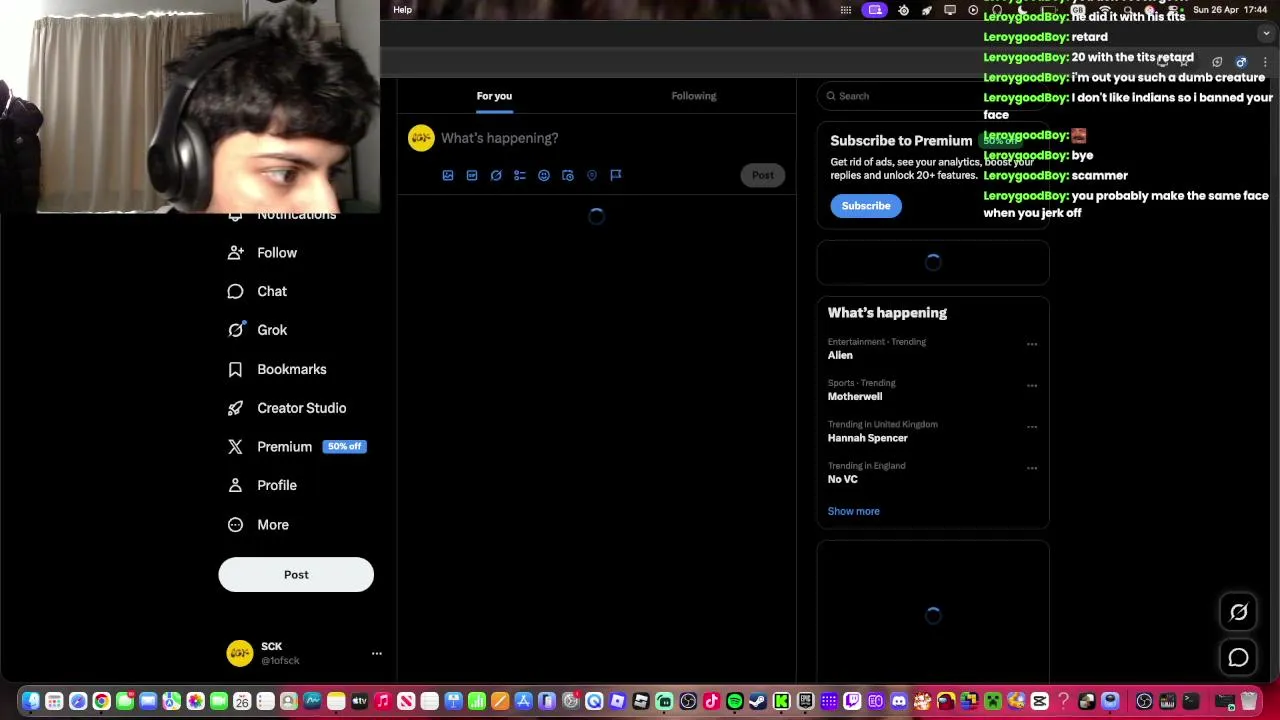The image size is (1280, 720).
Task: Open Epic Games Launcher from the dock
Action: pyautogui.click(x=805, y=701)
